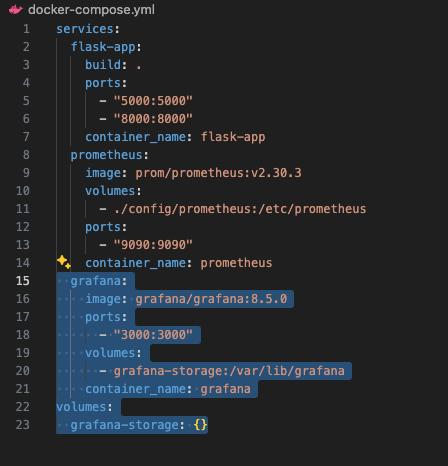Open the docker-compose.yml tab
The height and width of the screenshot is (466, 448).
click(91, 10)
